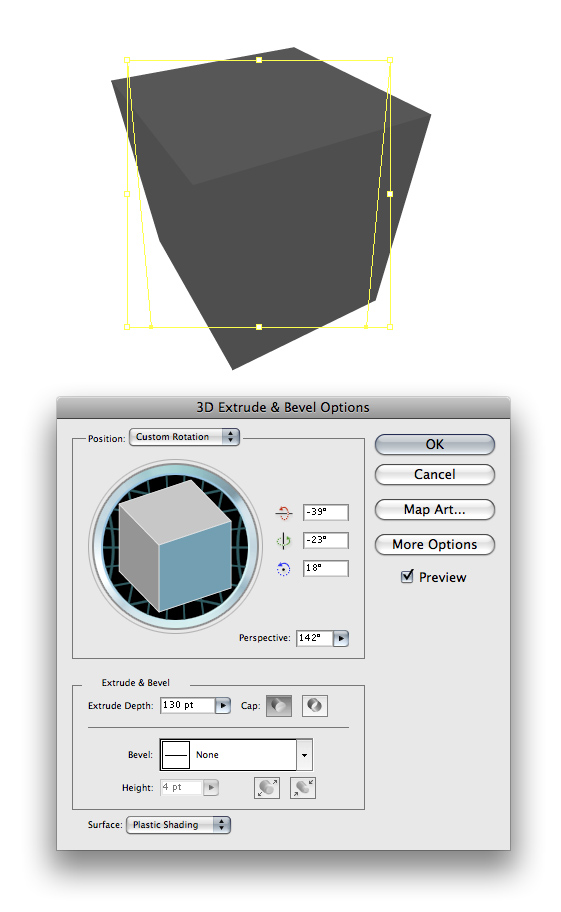Viewport: 561px width, 912px height.
Task: Open the Perspective angle slider arrow
Action: coord(341,638)
